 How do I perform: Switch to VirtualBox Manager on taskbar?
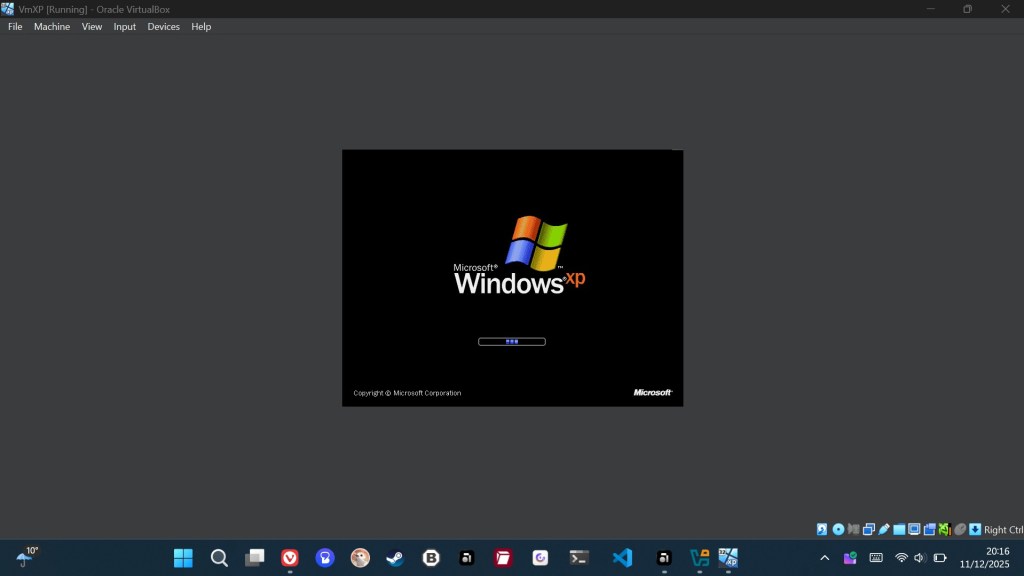click(x=699, y=558)
